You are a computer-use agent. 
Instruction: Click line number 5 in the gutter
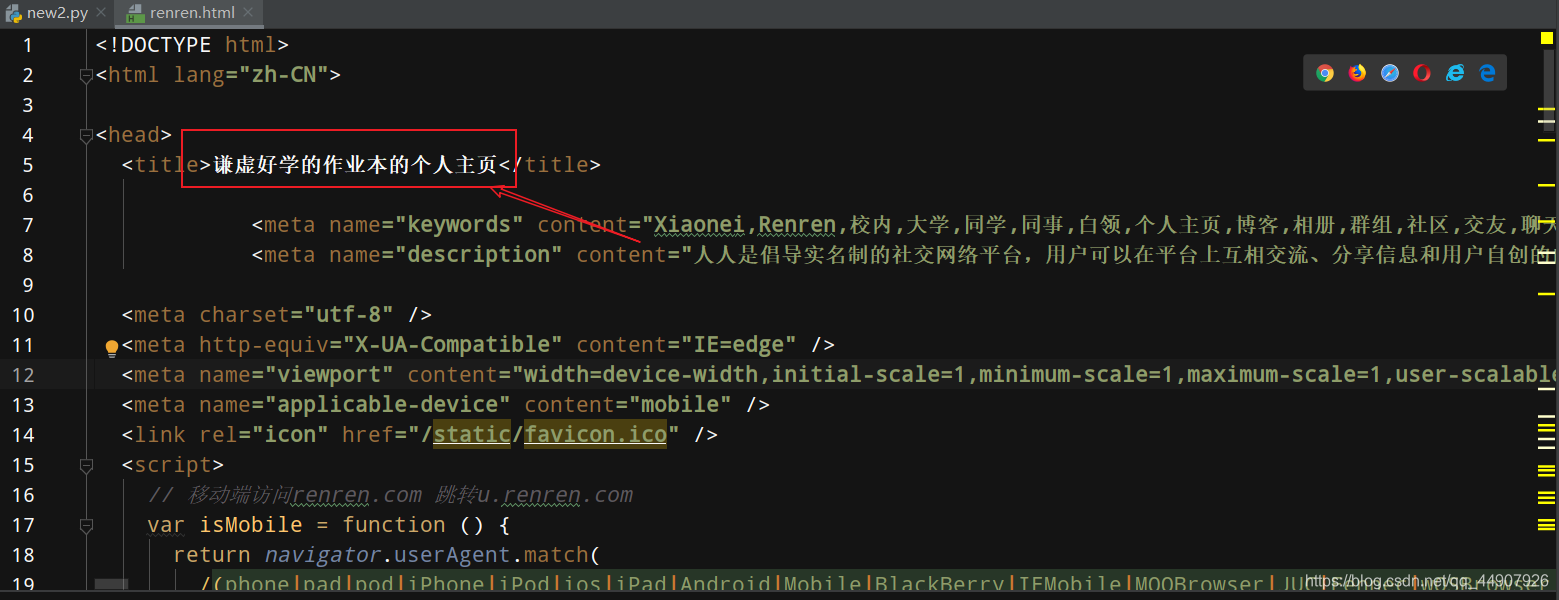tap(27, 165)
